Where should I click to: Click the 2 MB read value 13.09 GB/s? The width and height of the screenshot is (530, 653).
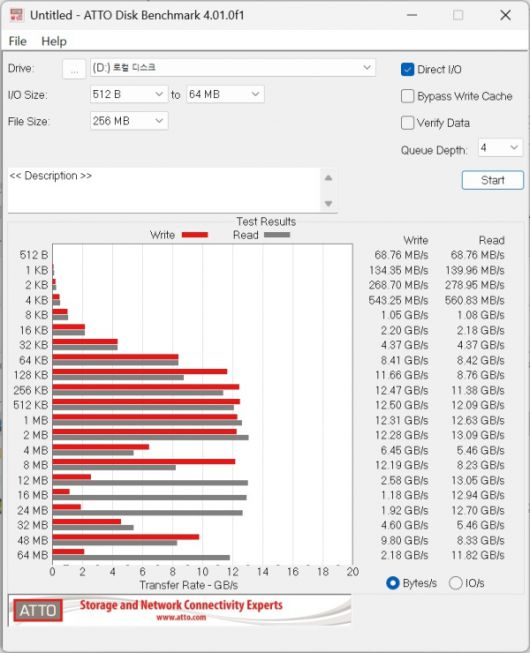478,435
